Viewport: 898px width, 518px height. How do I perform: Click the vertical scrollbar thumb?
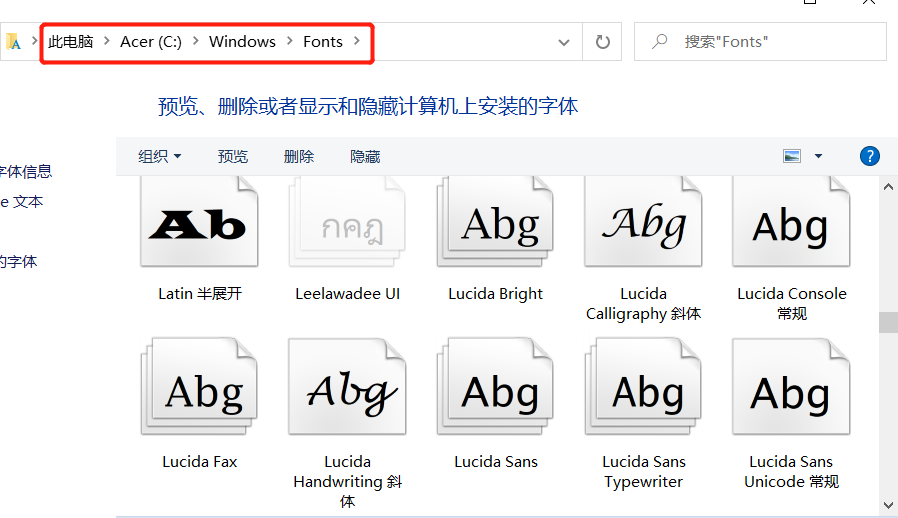[x=888, y=322]
